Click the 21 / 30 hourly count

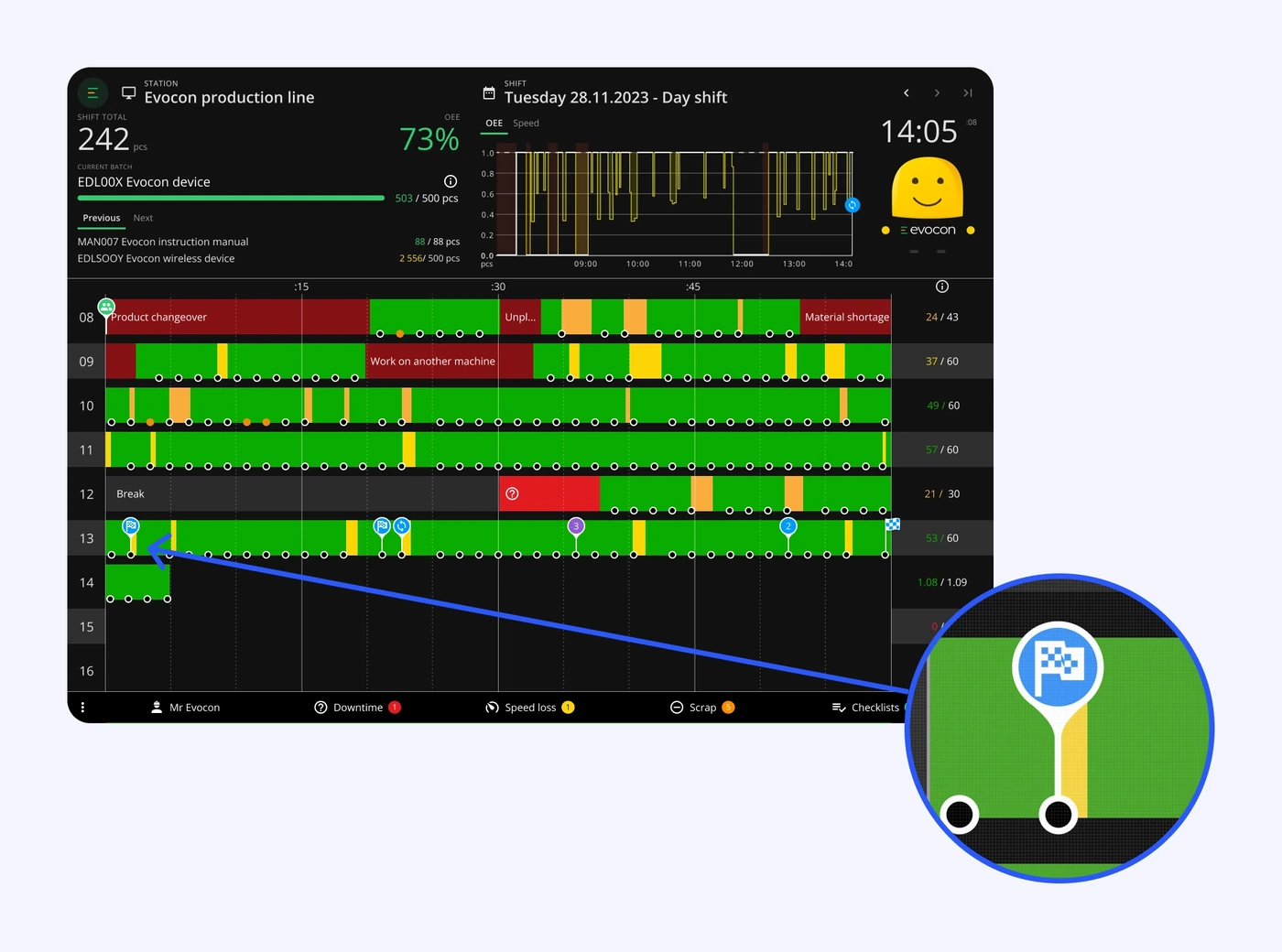coord(942,493)
